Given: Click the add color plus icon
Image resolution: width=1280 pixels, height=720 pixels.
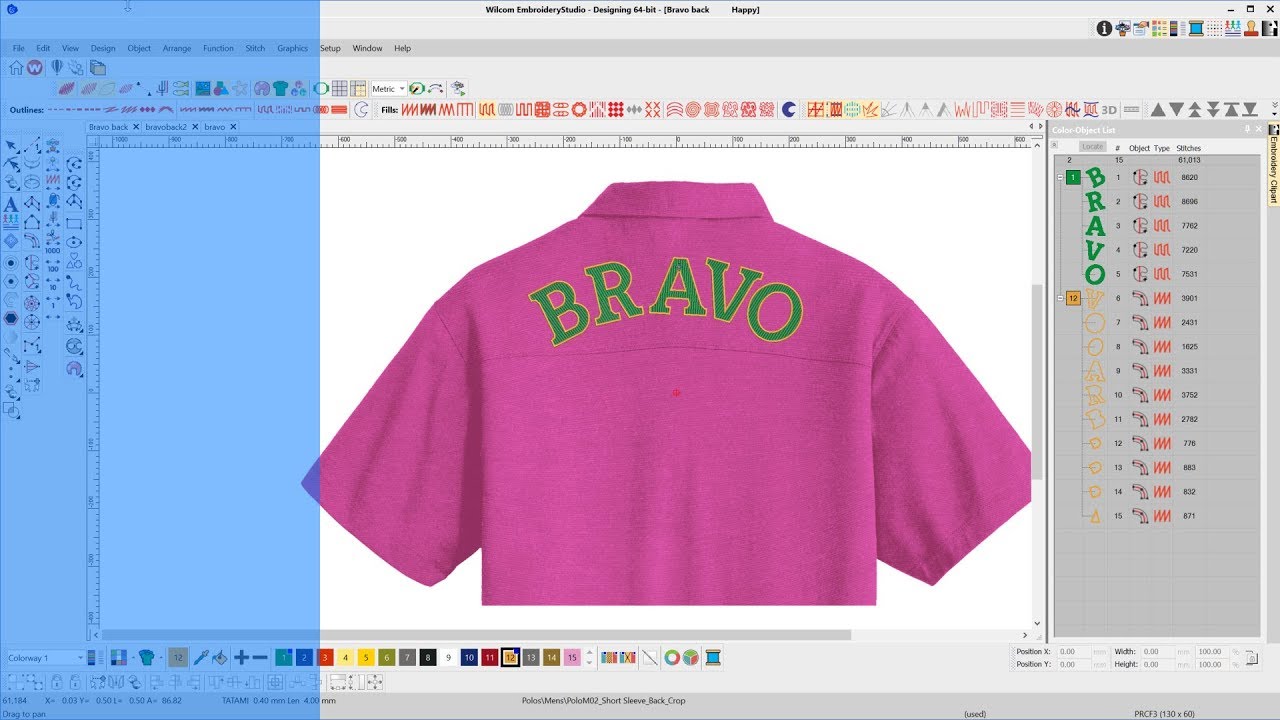Looking at the screenshot, I should [241, 658].
